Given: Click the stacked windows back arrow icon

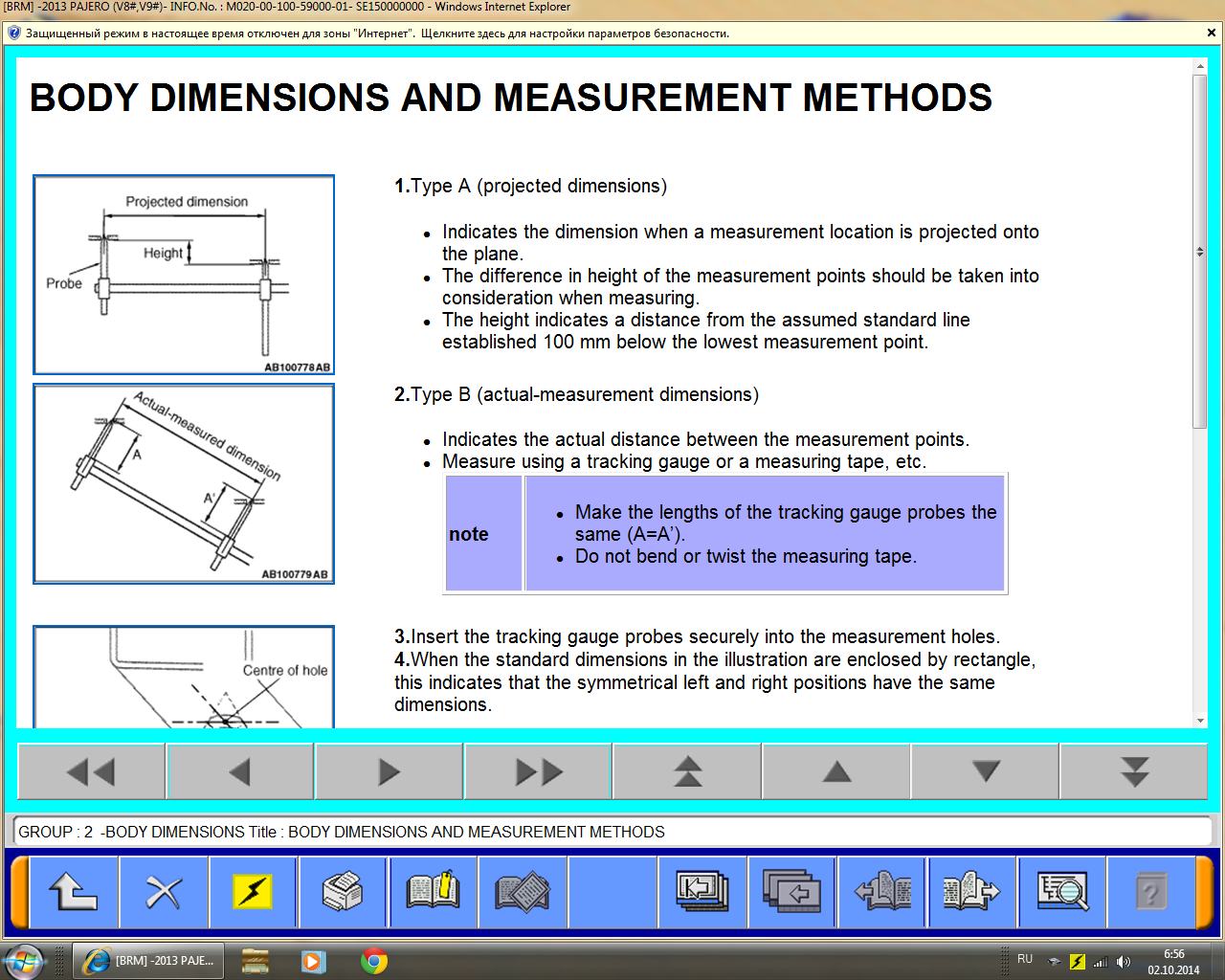Looking at the screenshot, I should (791, 892).
